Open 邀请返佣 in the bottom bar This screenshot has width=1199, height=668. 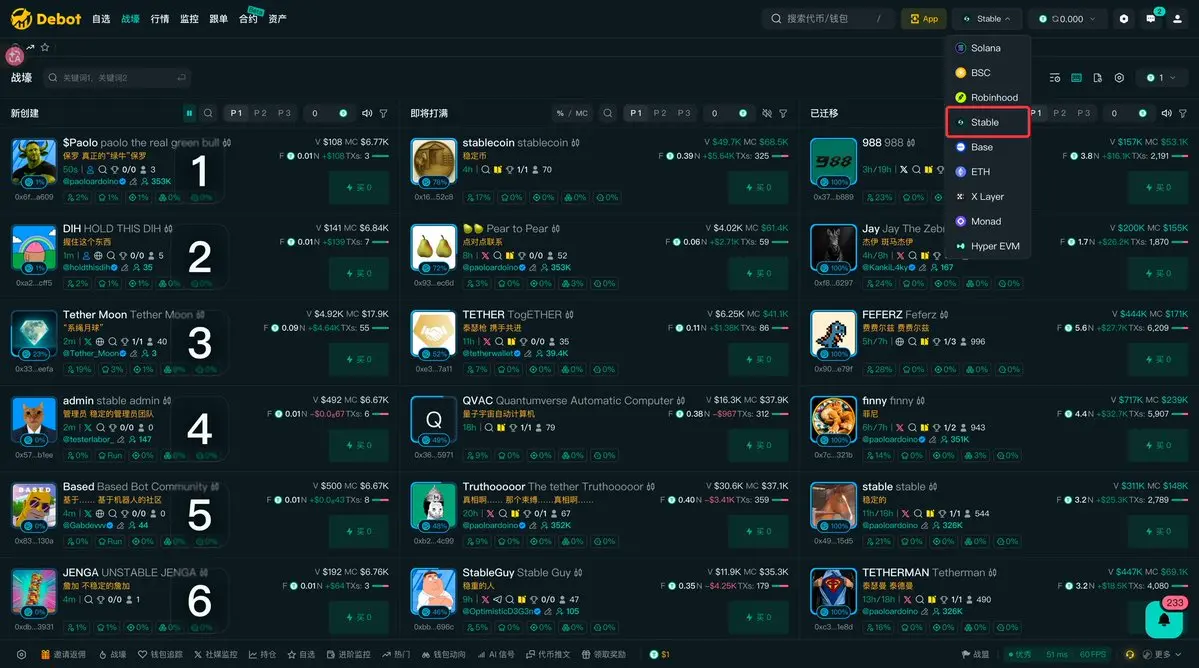63,654
